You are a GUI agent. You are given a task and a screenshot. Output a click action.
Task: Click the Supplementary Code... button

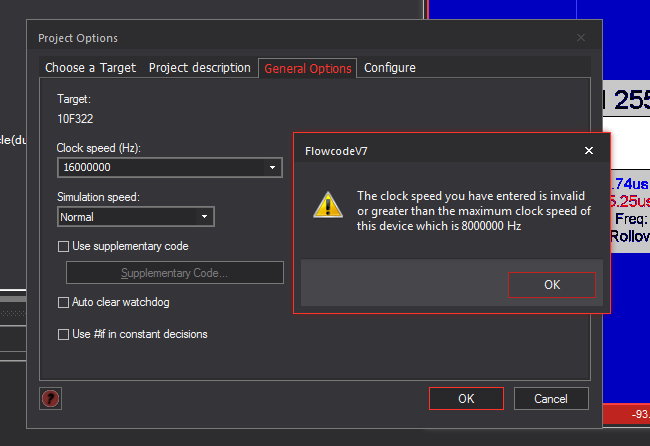pos(175,273)
